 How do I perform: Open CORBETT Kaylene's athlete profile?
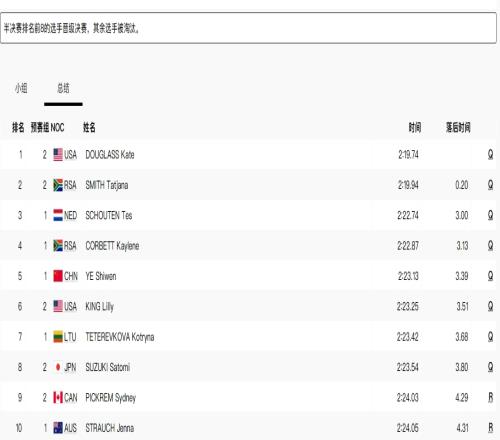(112, 246)
